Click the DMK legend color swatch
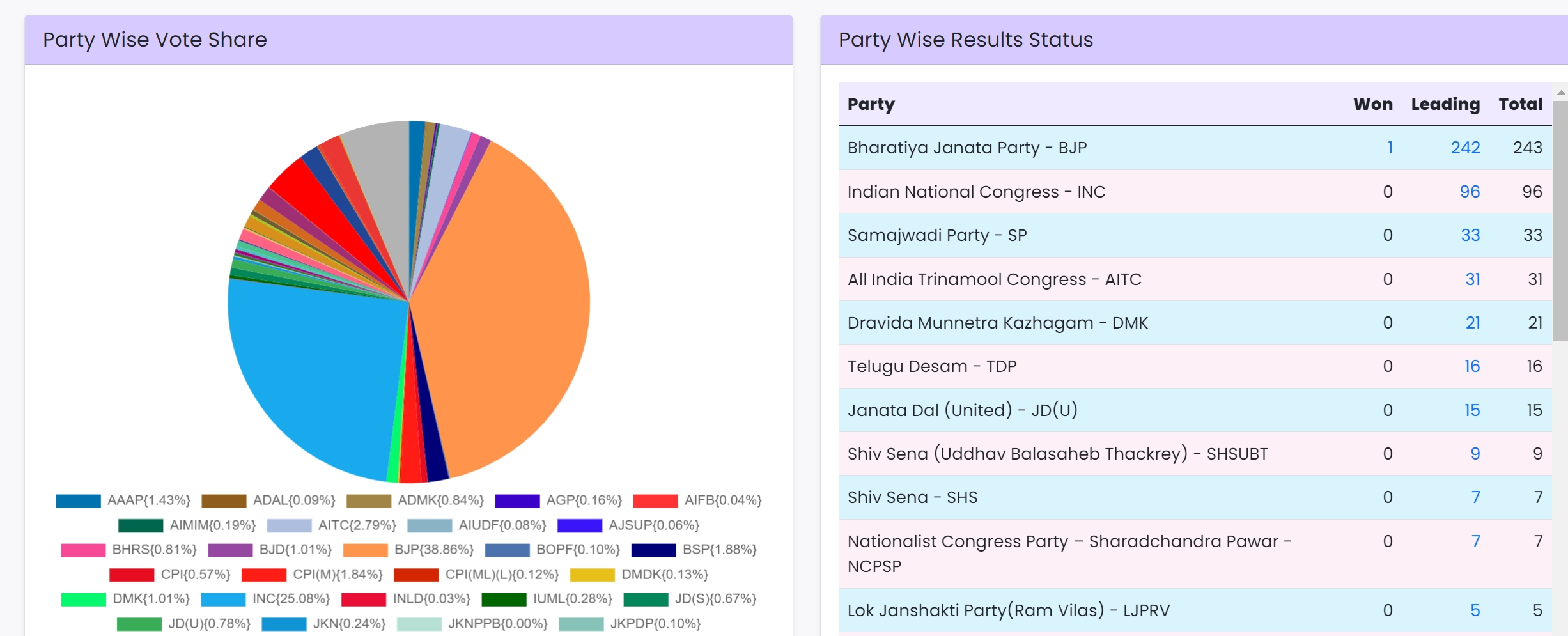Screen dimensions: 1568x636 (83, 599)
